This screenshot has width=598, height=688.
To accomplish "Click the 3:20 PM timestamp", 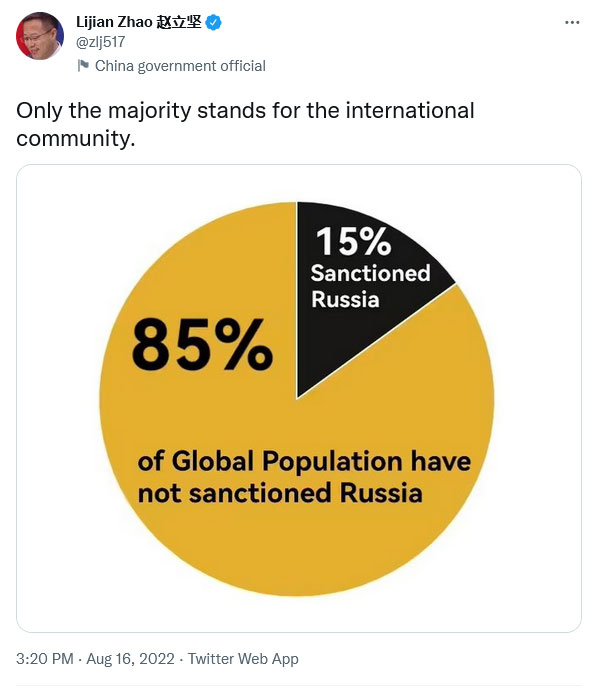I will coord(45,659).
